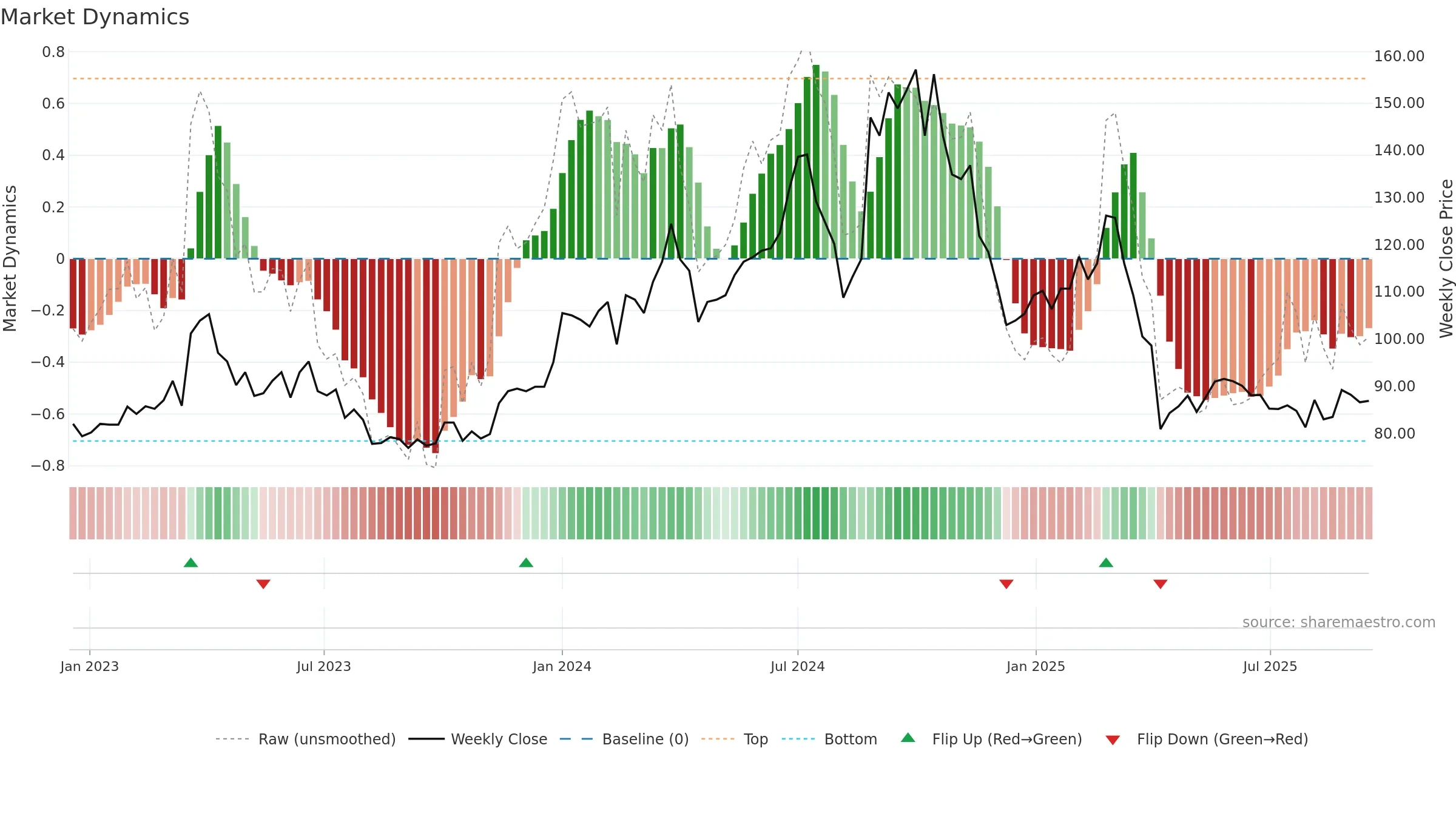This screenshot has height=819, width=1456.
Task: Select the Flip Up marker before Jan 2024
Action: [x=526, y=562]
